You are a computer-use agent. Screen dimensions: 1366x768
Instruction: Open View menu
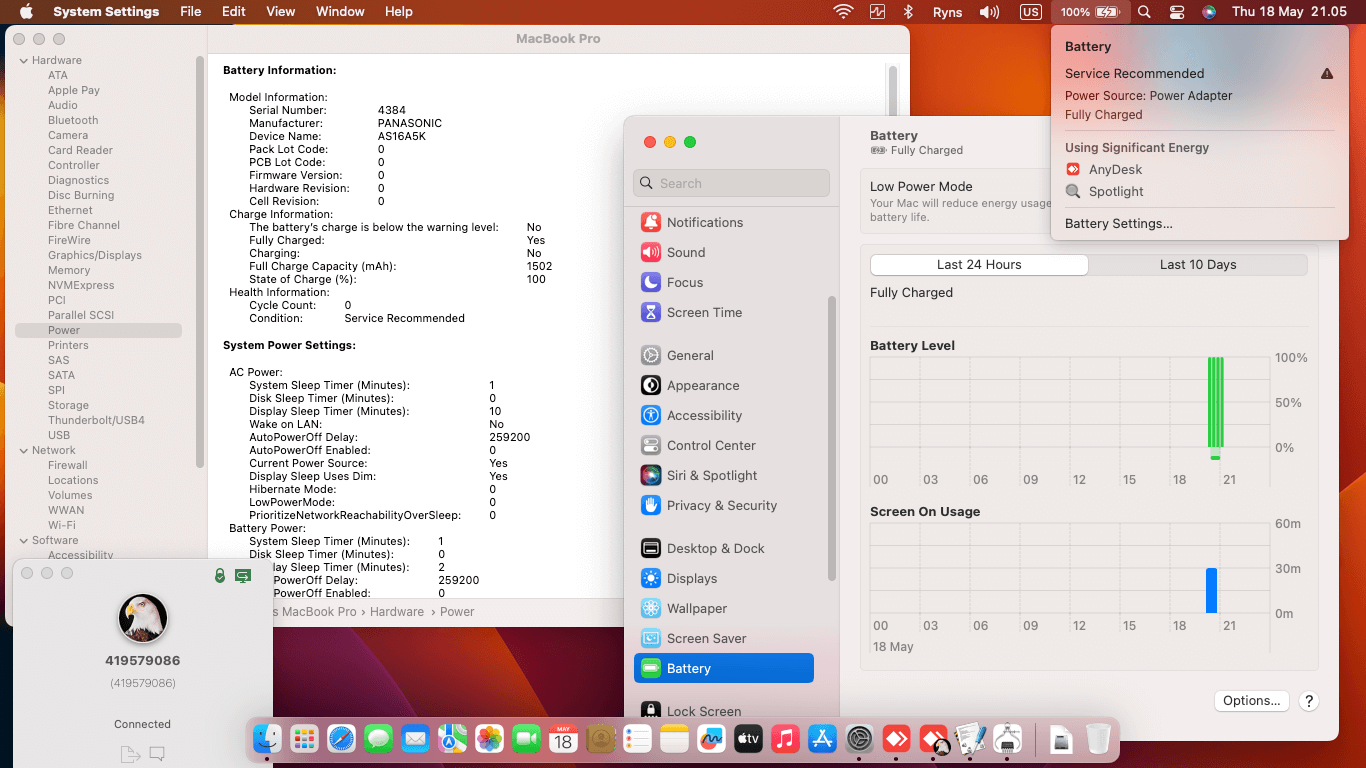click(281, 12)
